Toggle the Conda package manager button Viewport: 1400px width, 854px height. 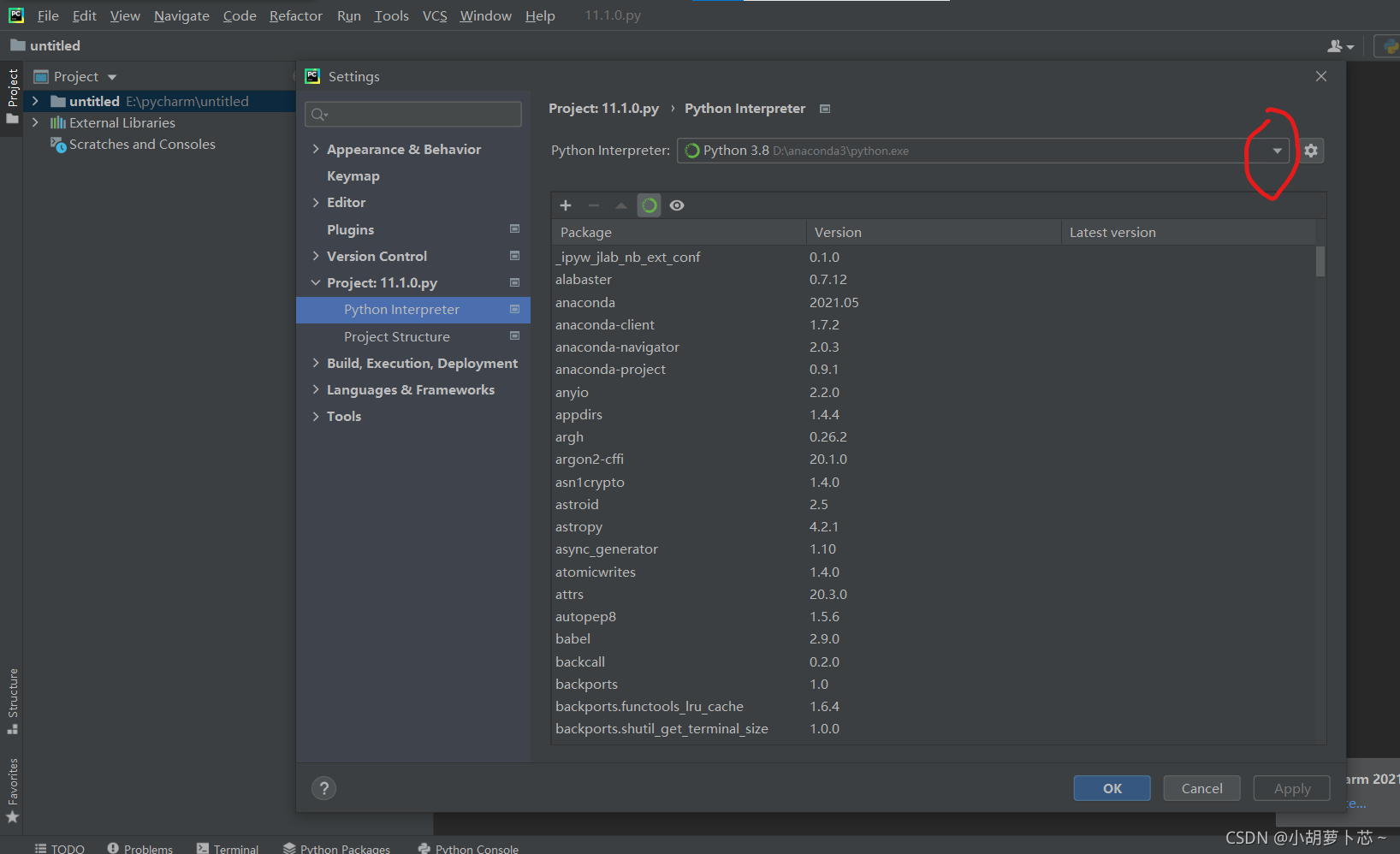point(650,205)
